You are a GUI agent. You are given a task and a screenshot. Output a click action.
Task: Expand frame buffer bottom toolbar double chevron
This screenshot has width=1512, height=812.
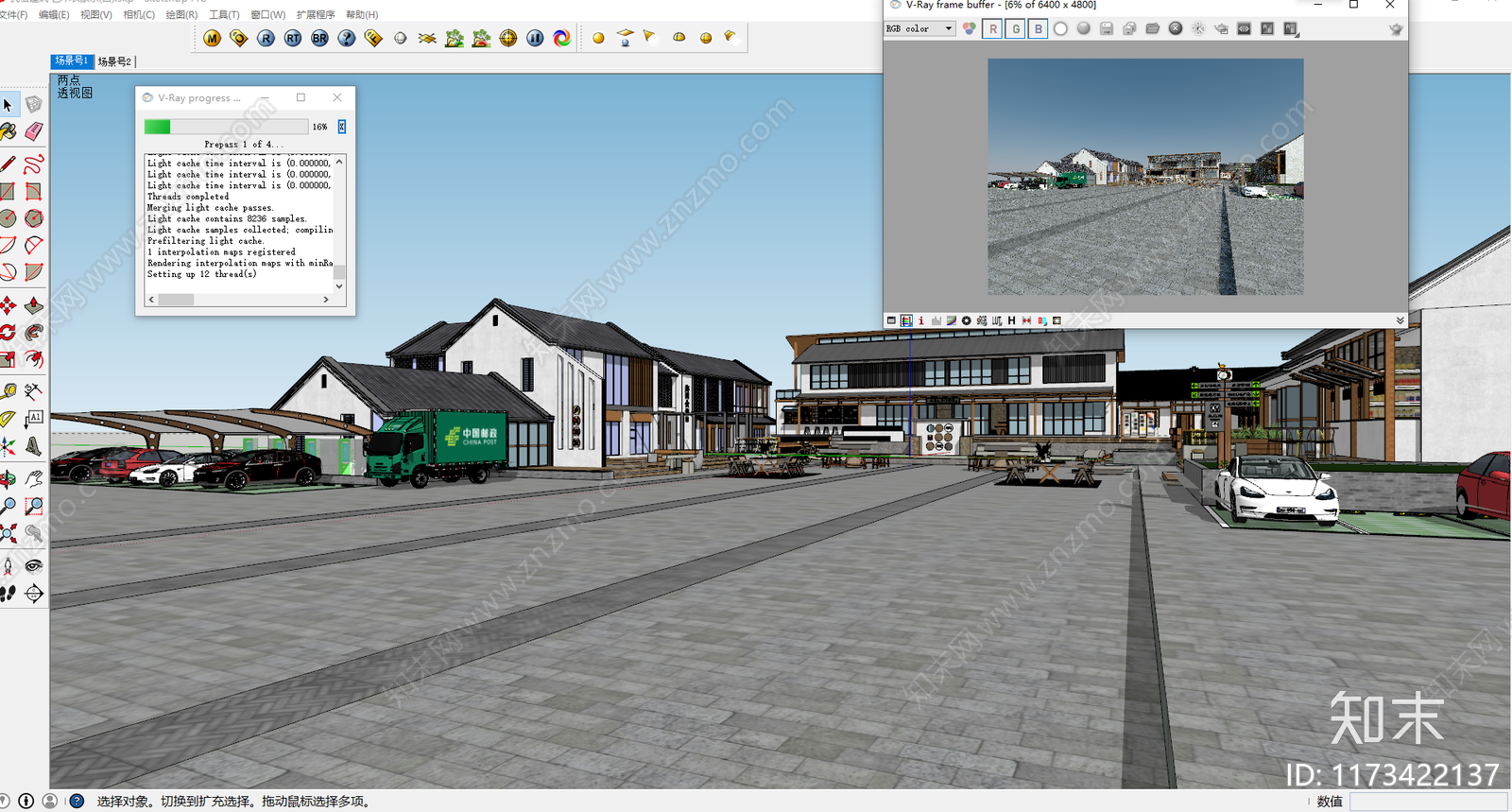pos(1400,320)
